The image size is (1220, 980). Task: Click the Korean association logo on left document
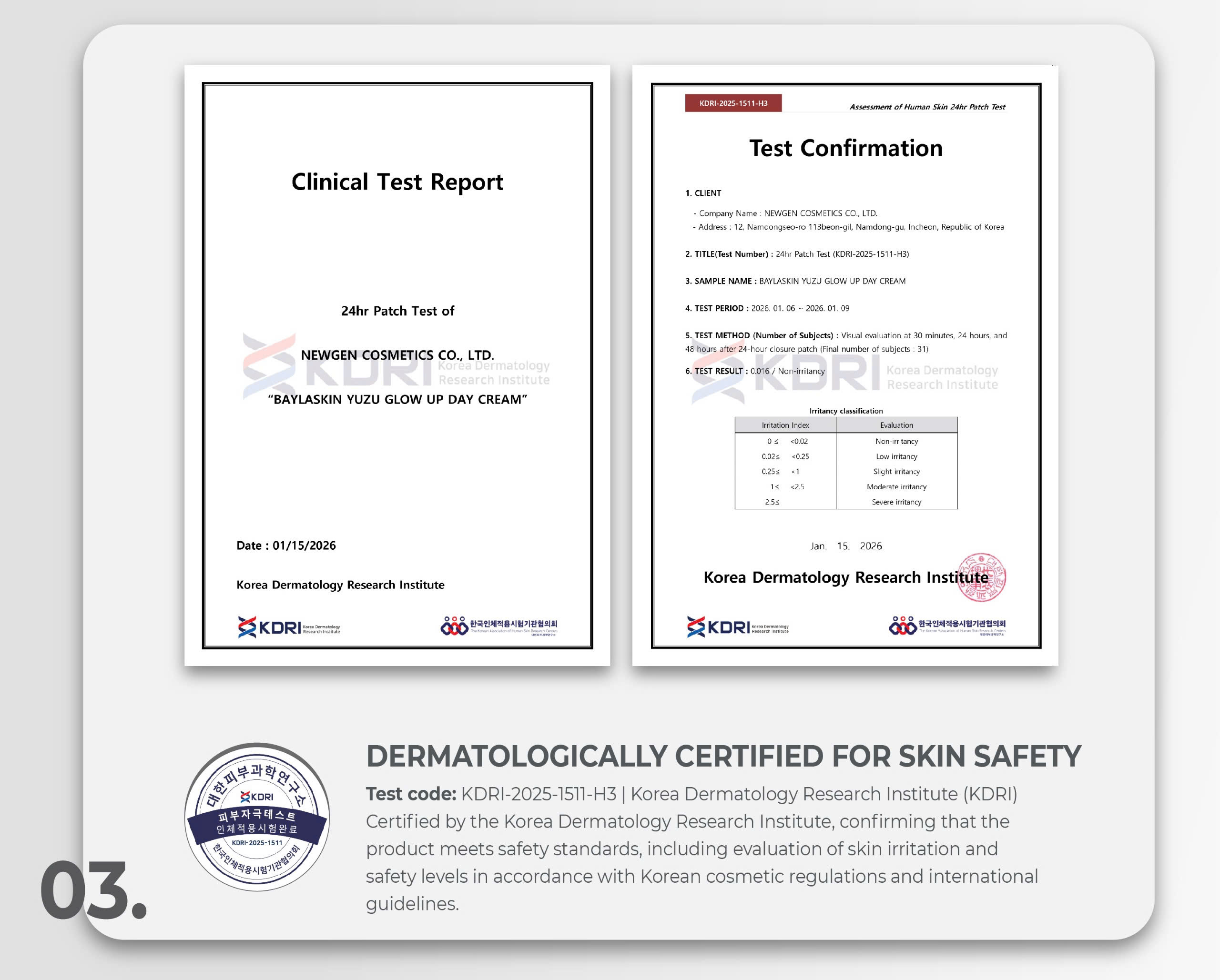(498, 626)
